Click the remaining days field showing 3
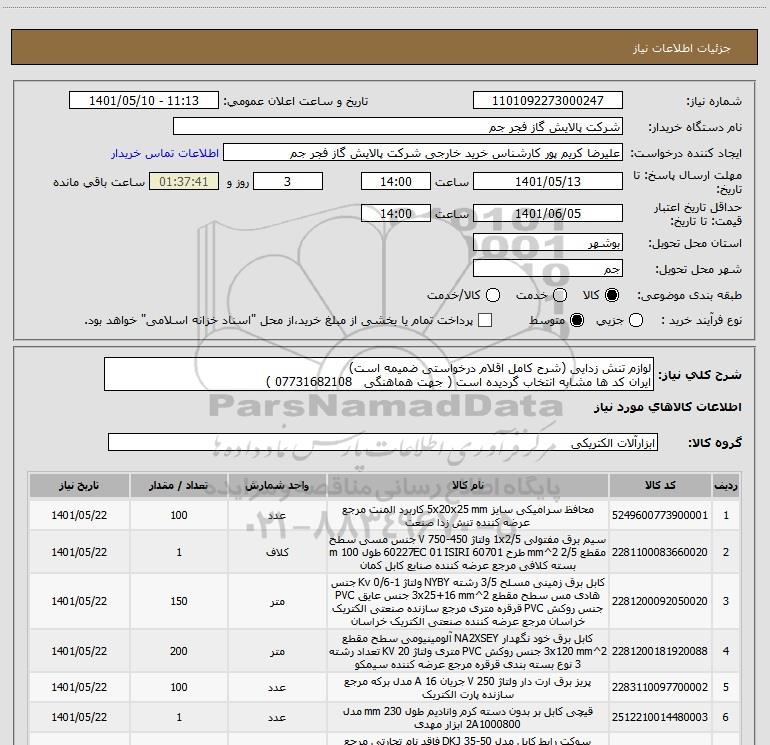 pyautogui.click(x=288, y=181)
